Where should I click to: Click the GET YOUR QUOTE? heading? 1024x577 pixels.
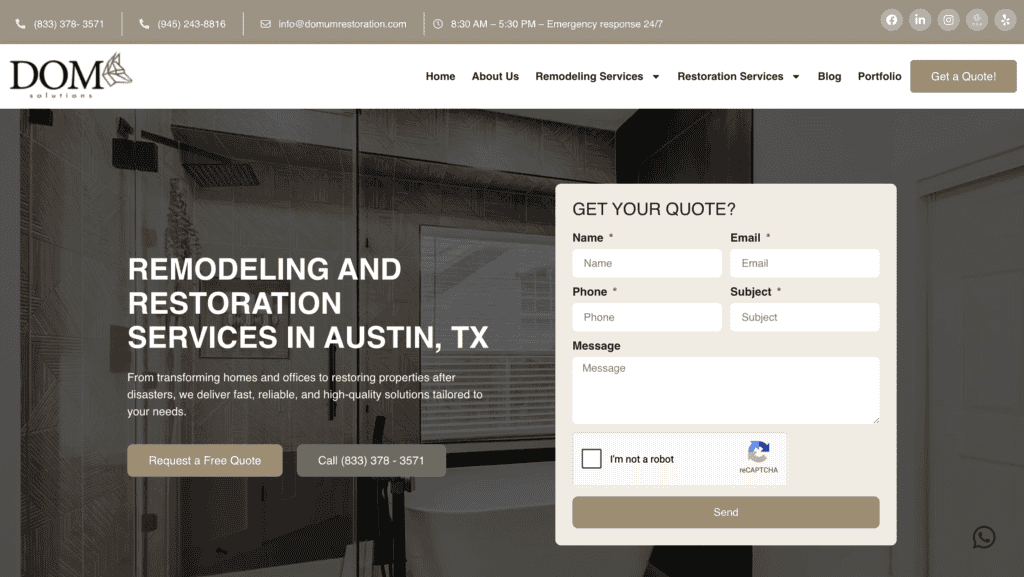[654, 209]
